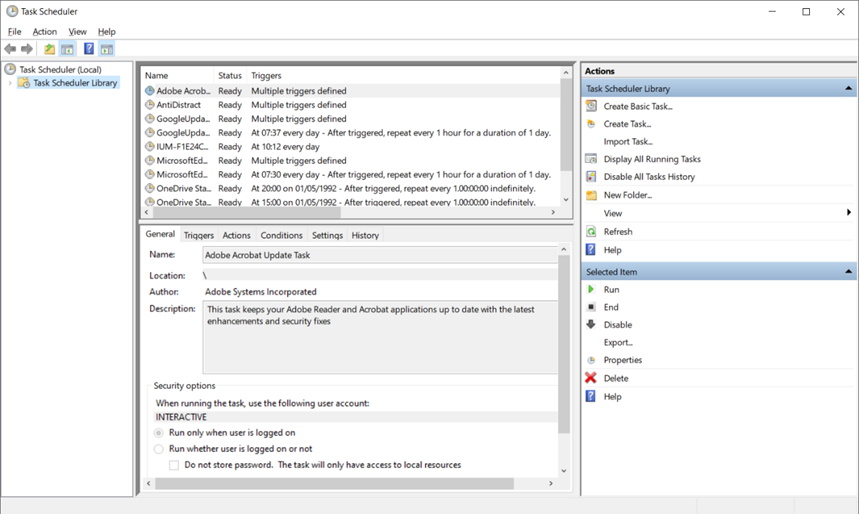859x514 pixels.
Task: Open the Action menu
Action: (x=44, y=32)
